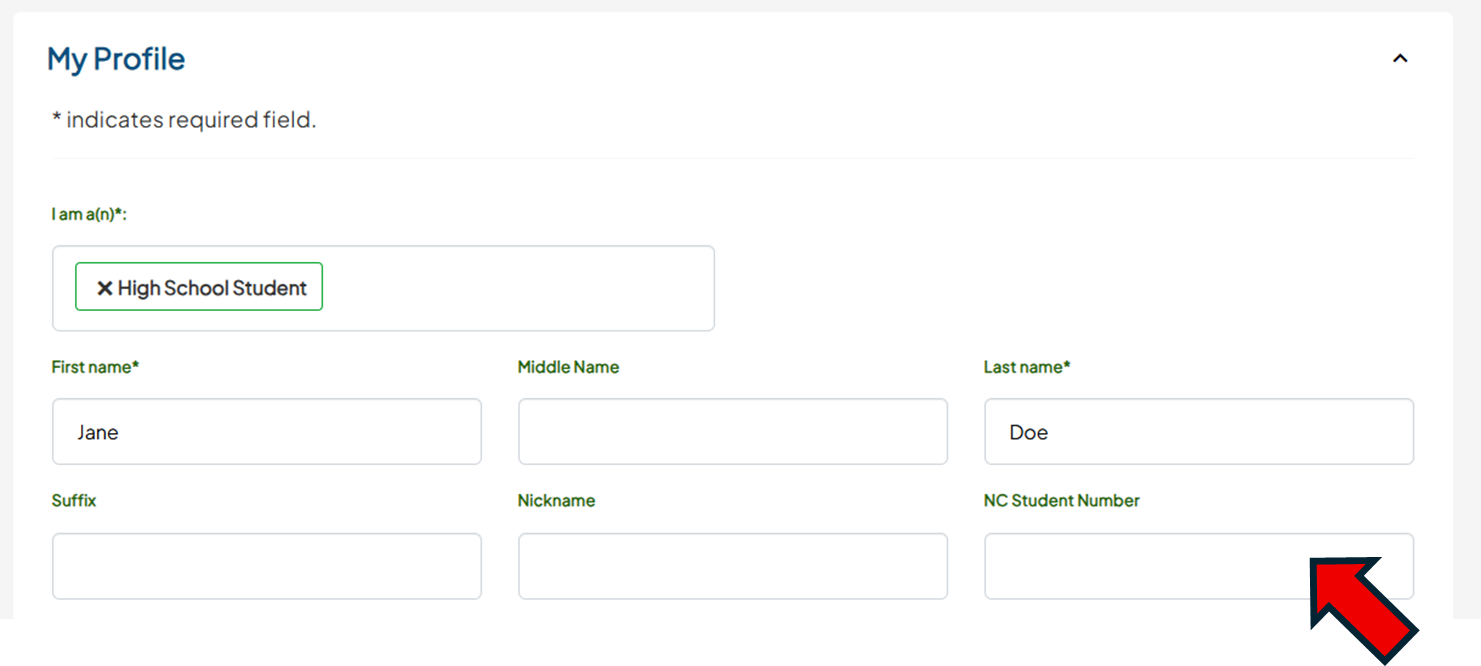
Task: Click the NC Student Number label
Action: [x=1062, y=500]
